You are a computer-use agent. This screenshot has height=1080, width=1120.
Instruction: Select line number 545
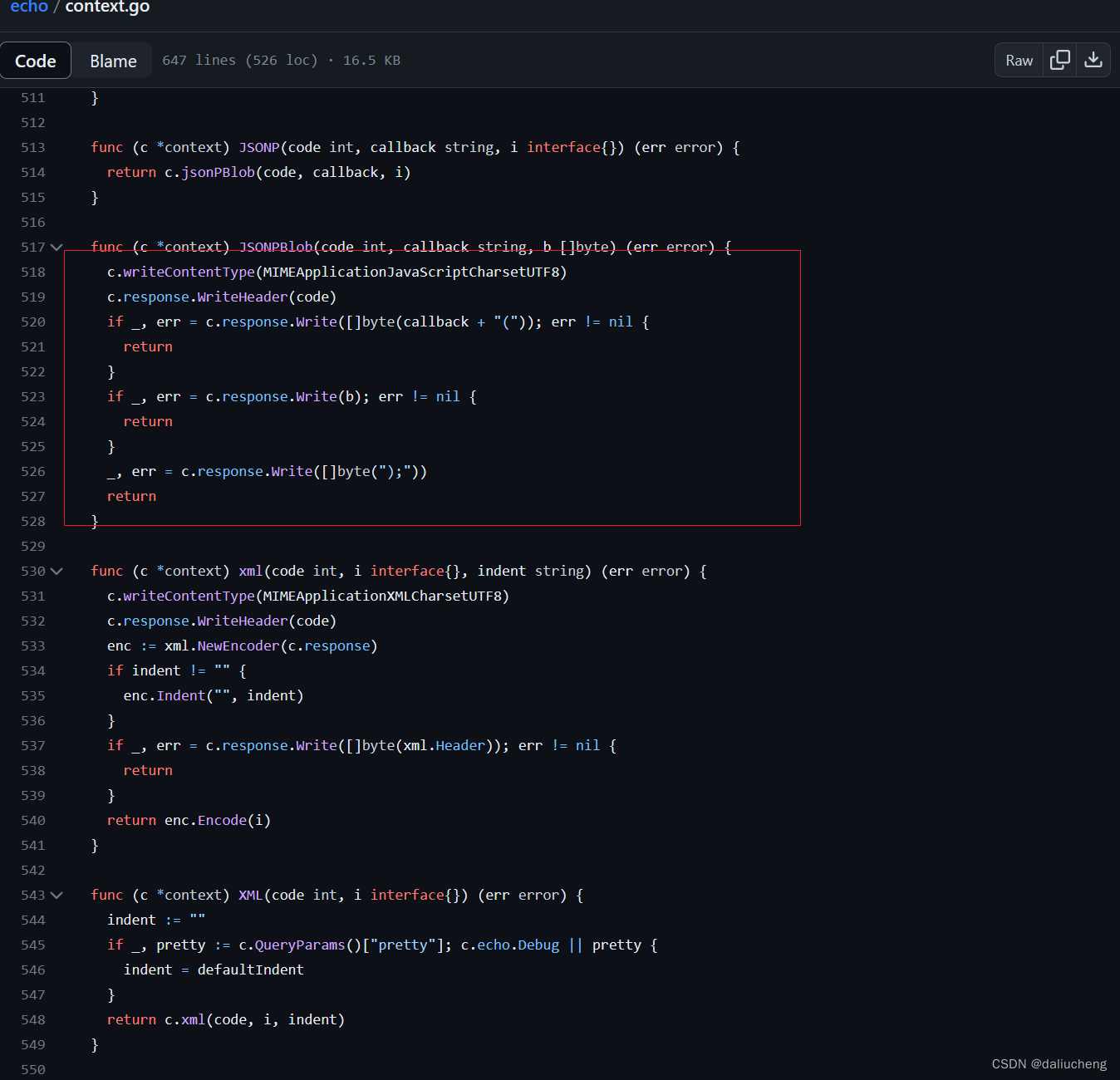pyautogui.click(x=33, y=945)
